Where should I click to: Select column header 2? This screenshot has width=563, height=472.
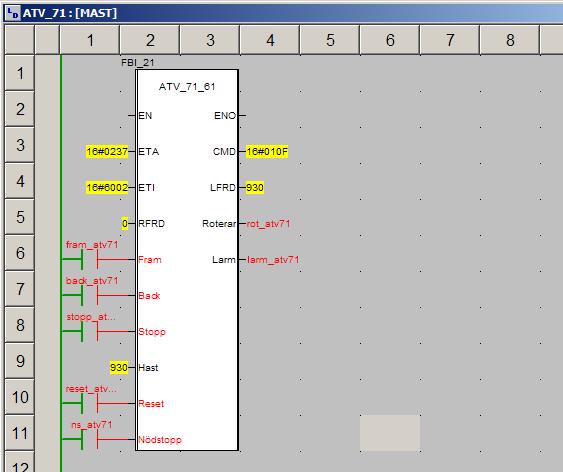pyautogui.click(x=150, y=40)
